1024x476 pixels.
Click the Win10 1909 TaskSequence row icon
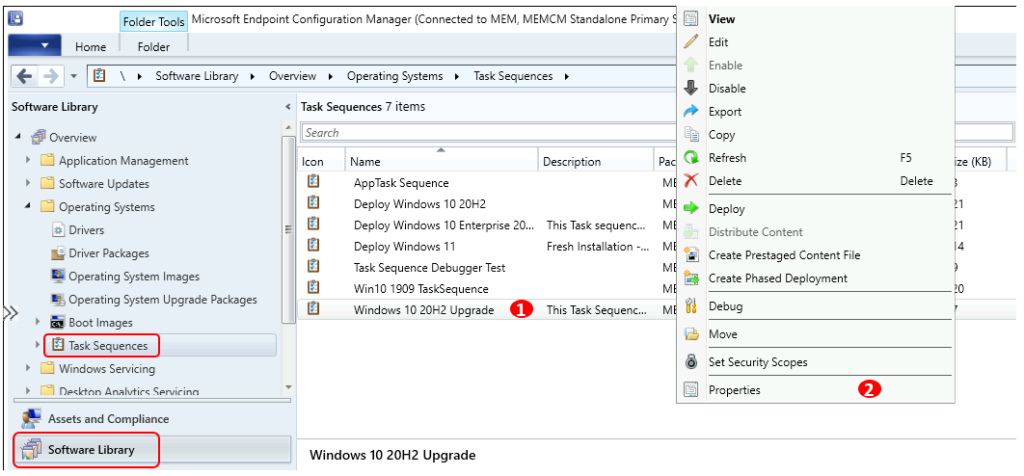(x=313, y=287)
